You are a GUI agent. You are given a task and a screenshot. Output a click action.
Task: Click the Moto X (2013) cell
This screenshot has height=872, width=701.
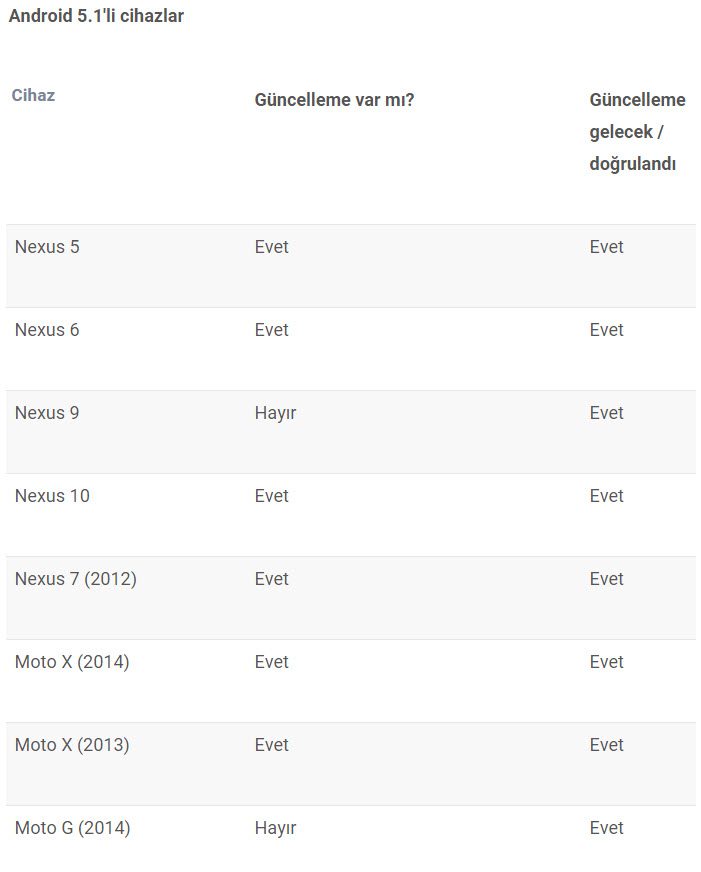click(72, 744)
